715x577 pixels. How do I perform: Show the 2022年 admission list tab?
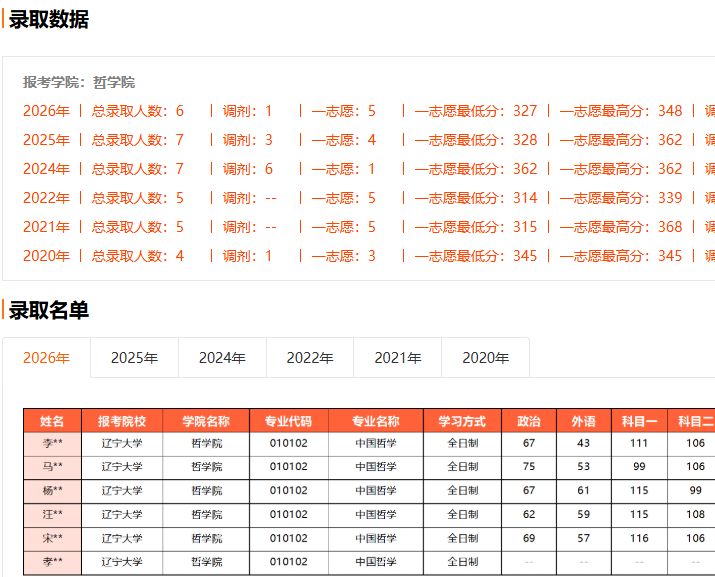(x=310, y=358)
